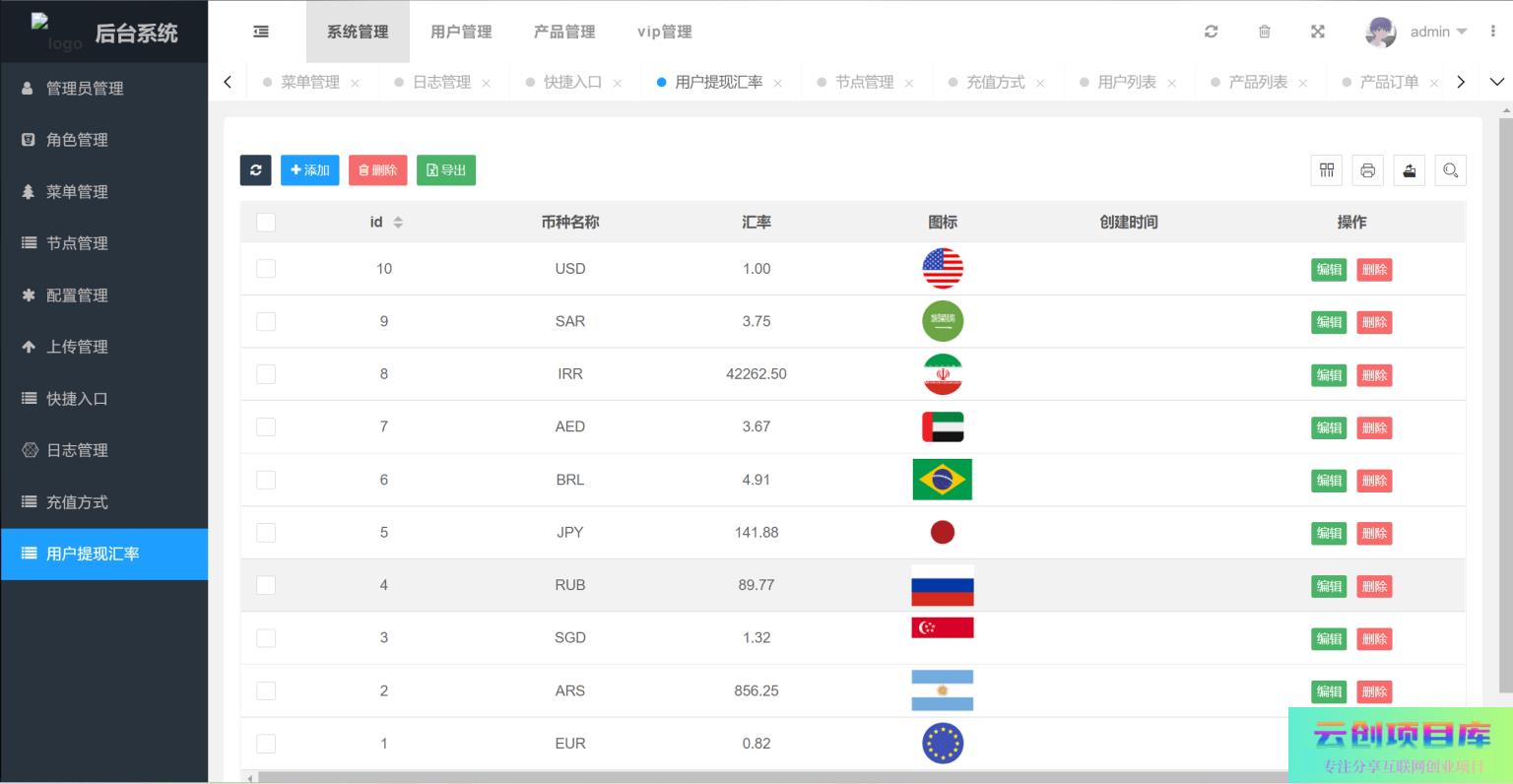Click the blue 添加 button
Screen dimensions: 1513x784
309,170
